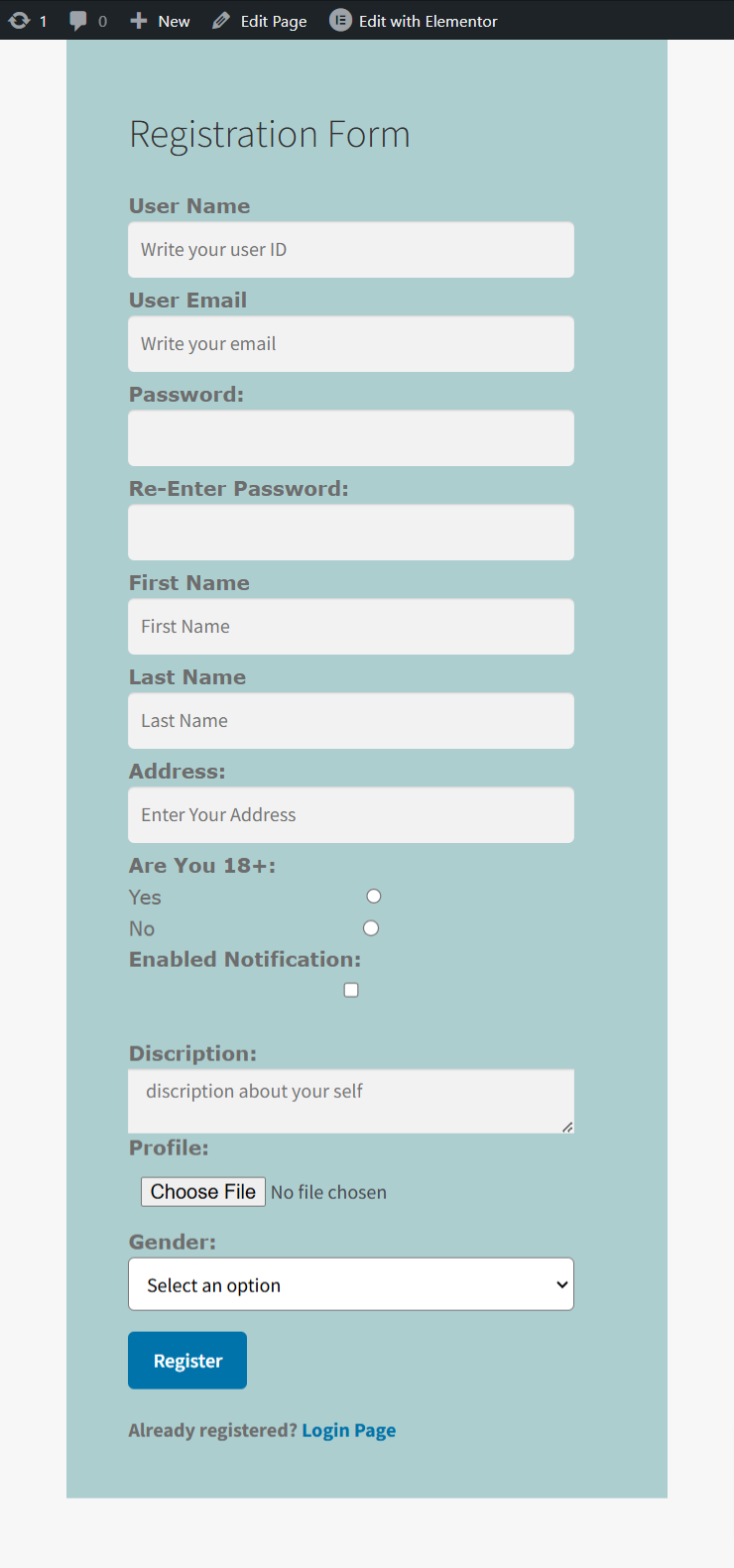Click the Password field
The width and height of the screenshot is (734, 1568).
click(x=351, y=438)
